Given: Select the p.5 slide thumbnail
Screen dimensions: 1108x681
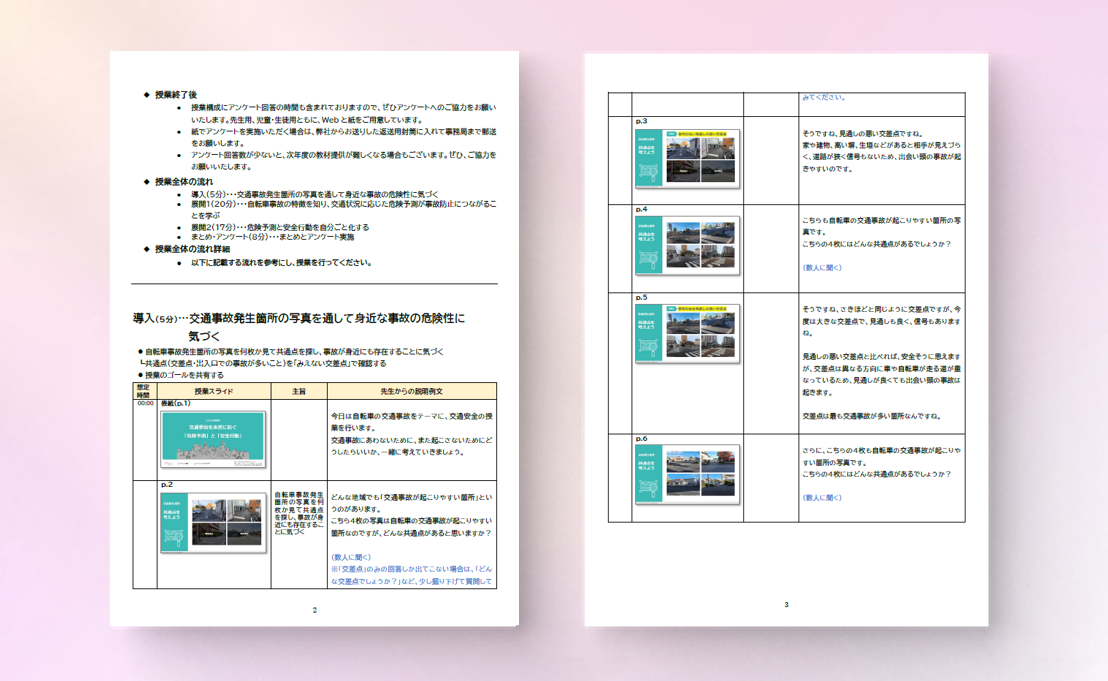Looking at the screenshot, I should pyautogui.click(x=687, y=334).
